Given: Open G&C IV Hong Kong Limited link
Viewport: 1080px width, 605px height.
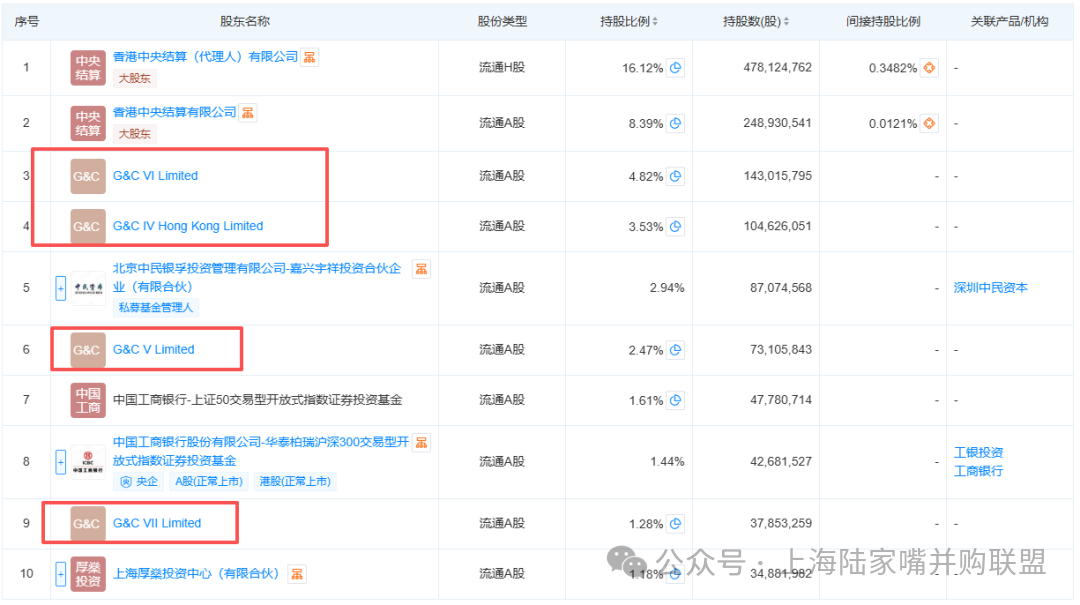Looking at the screenshot, I should (x=188, y=226).
